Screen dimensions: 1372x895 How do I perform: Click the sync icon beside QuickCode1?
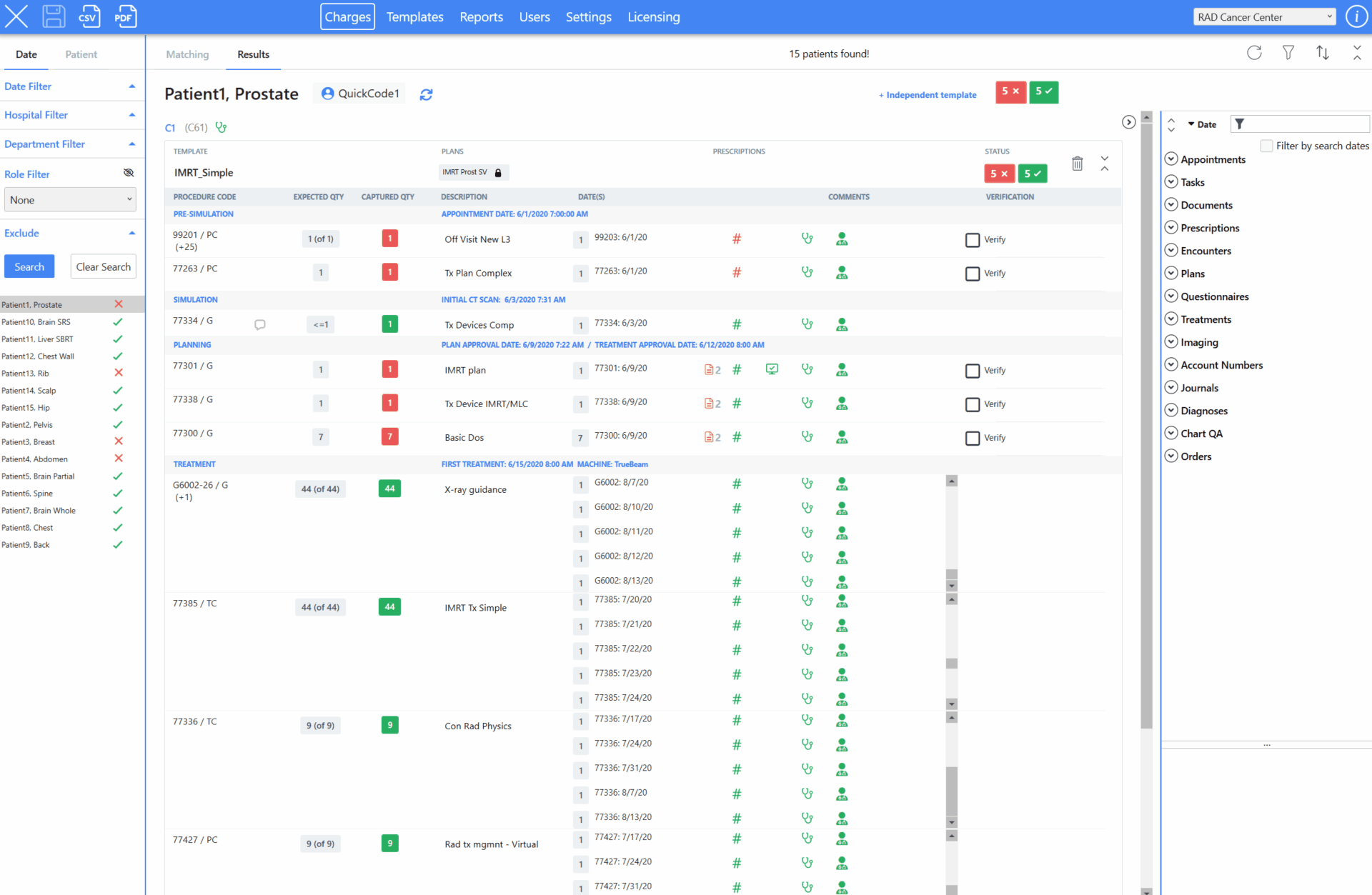coord(426,94)
